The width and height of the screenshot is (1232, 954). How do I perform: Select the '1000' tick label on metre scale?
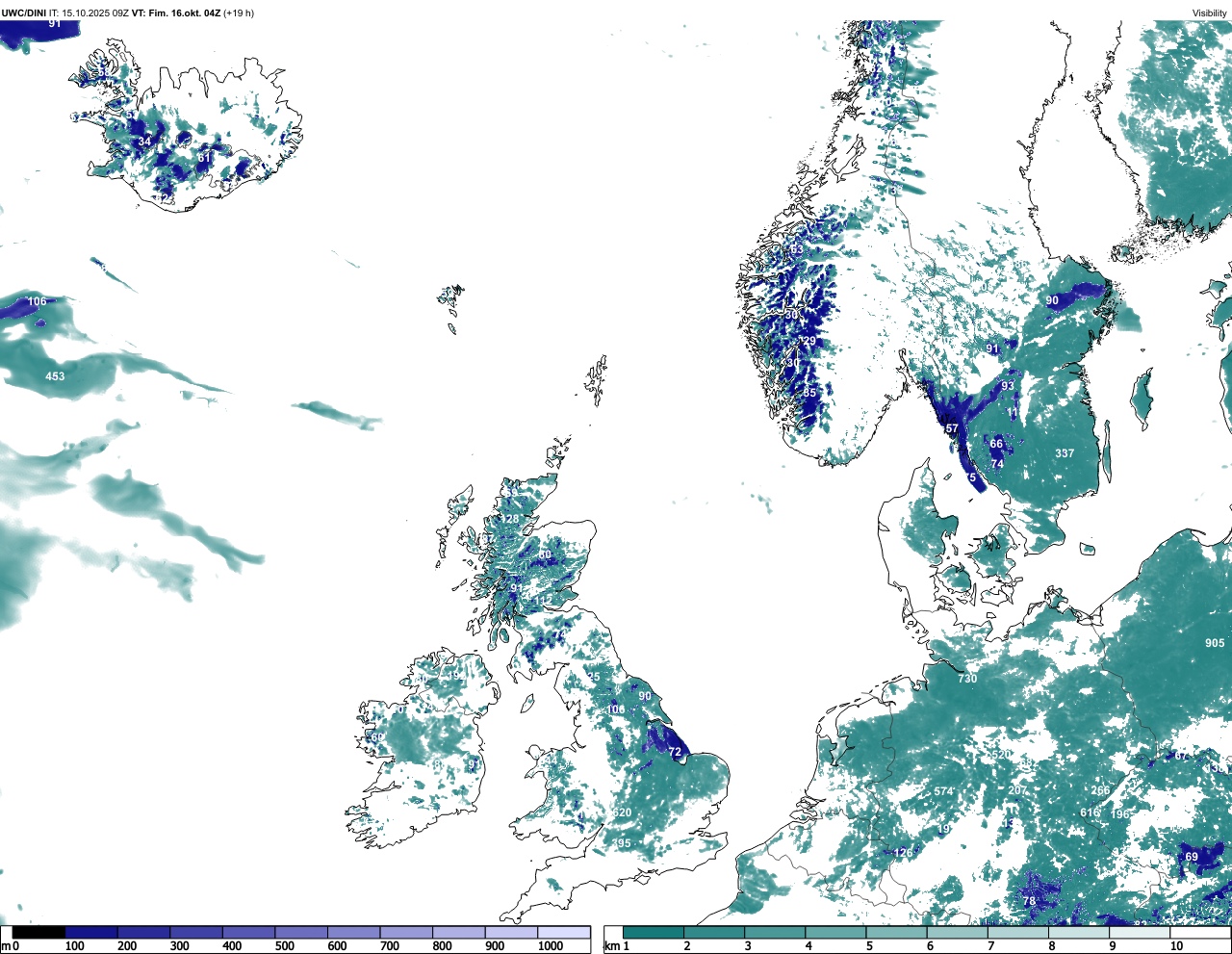coord(551,946)
